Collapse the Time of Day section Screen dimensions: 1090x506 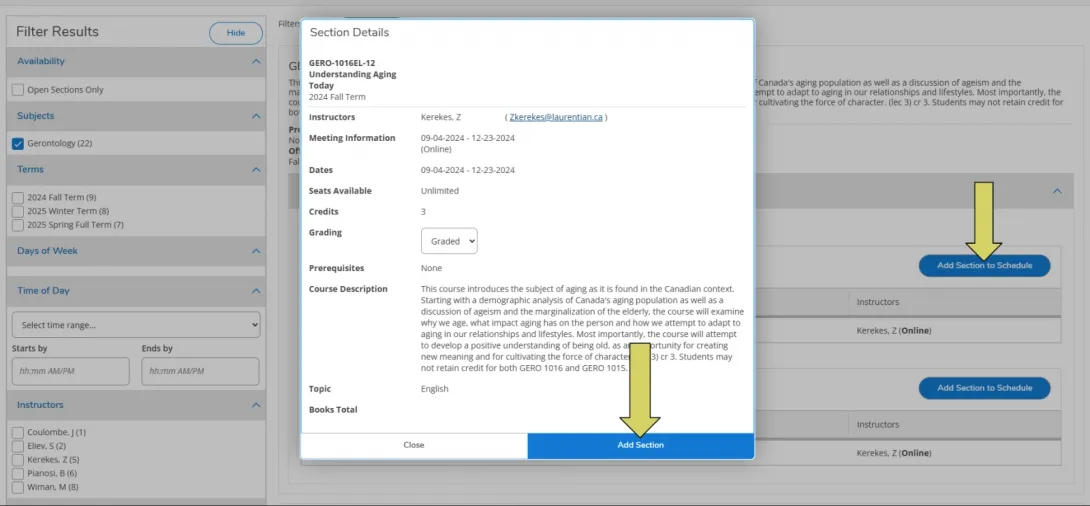pyautogui.click(x=256, y=291)
